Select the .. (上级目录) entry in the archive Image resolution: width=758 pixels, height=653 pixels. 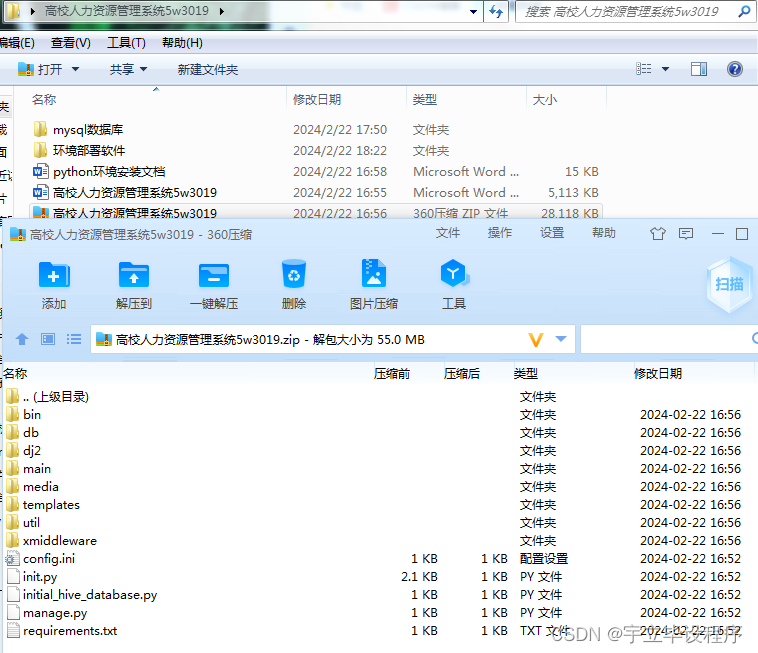(x=47, y=397)
